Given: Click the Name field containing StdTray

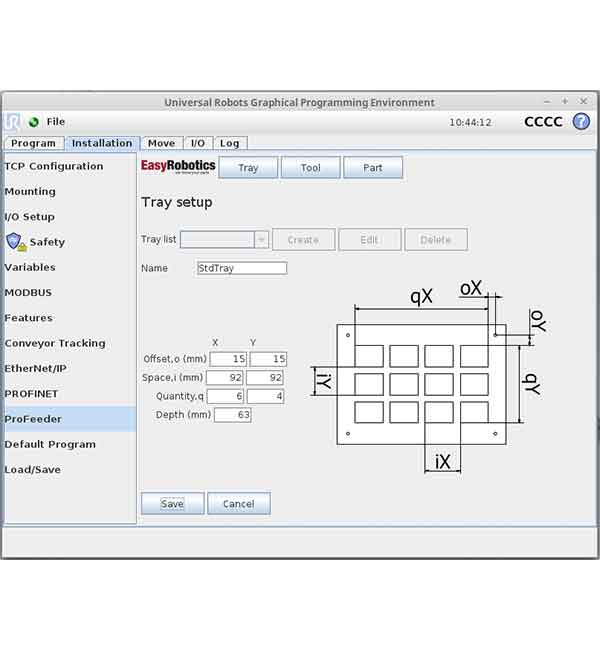Looking at the screenshot, I should click(x=242, y=268).
